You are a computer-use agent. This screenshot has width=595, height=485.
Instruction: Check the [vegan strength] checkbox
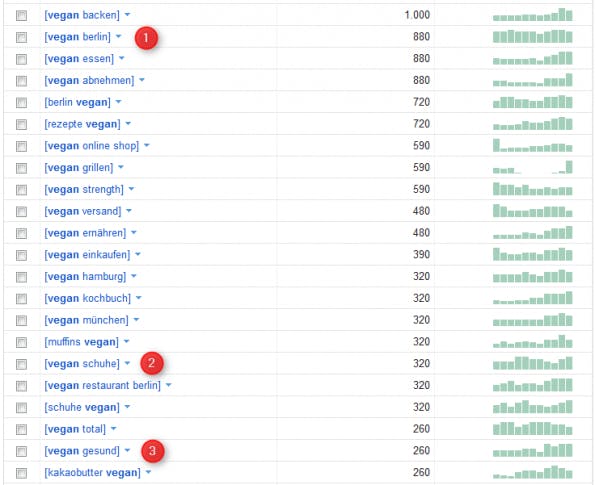click(x=21, y=189)
